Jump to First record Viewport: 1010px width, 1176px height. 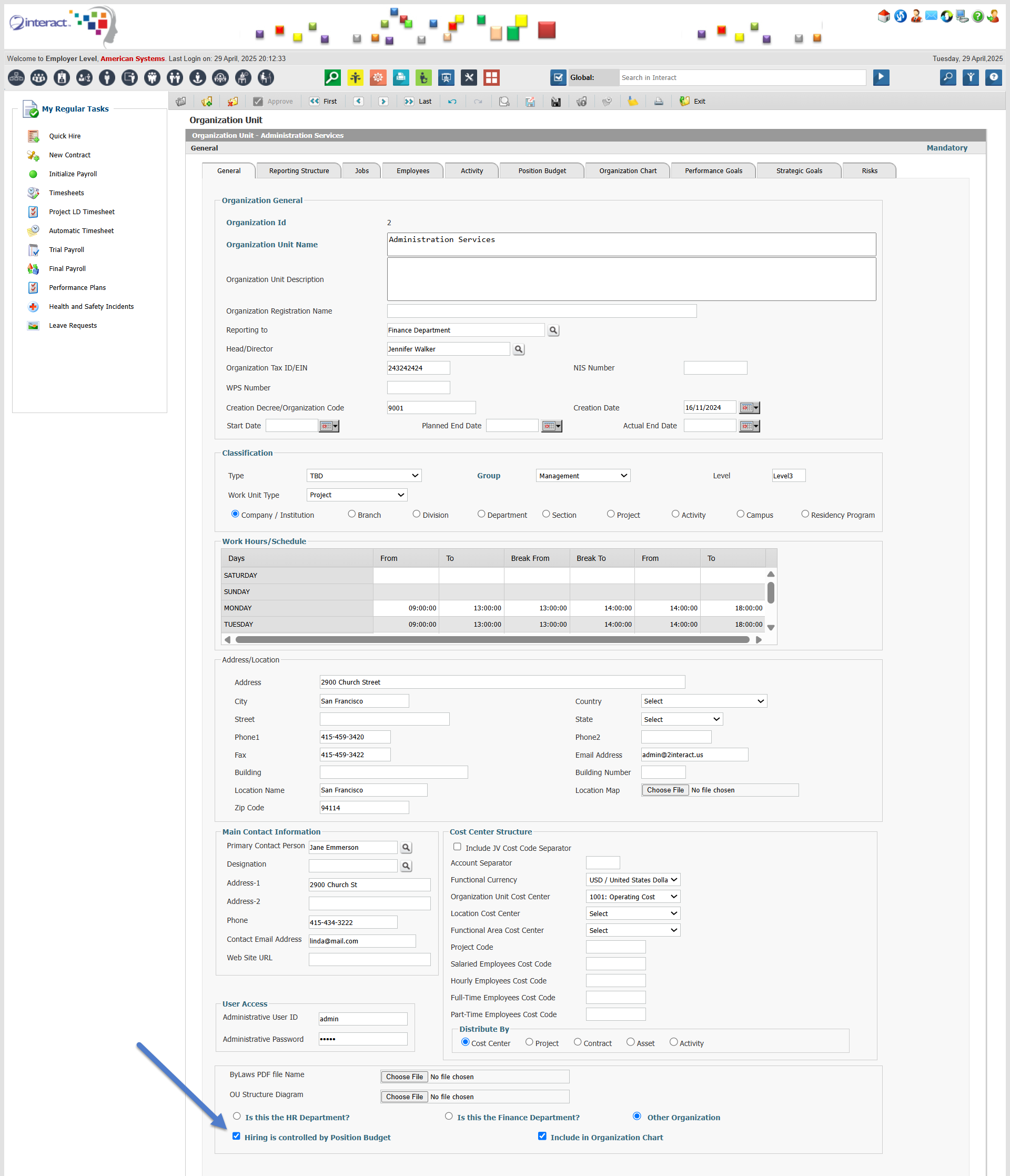tap(323, 102)
